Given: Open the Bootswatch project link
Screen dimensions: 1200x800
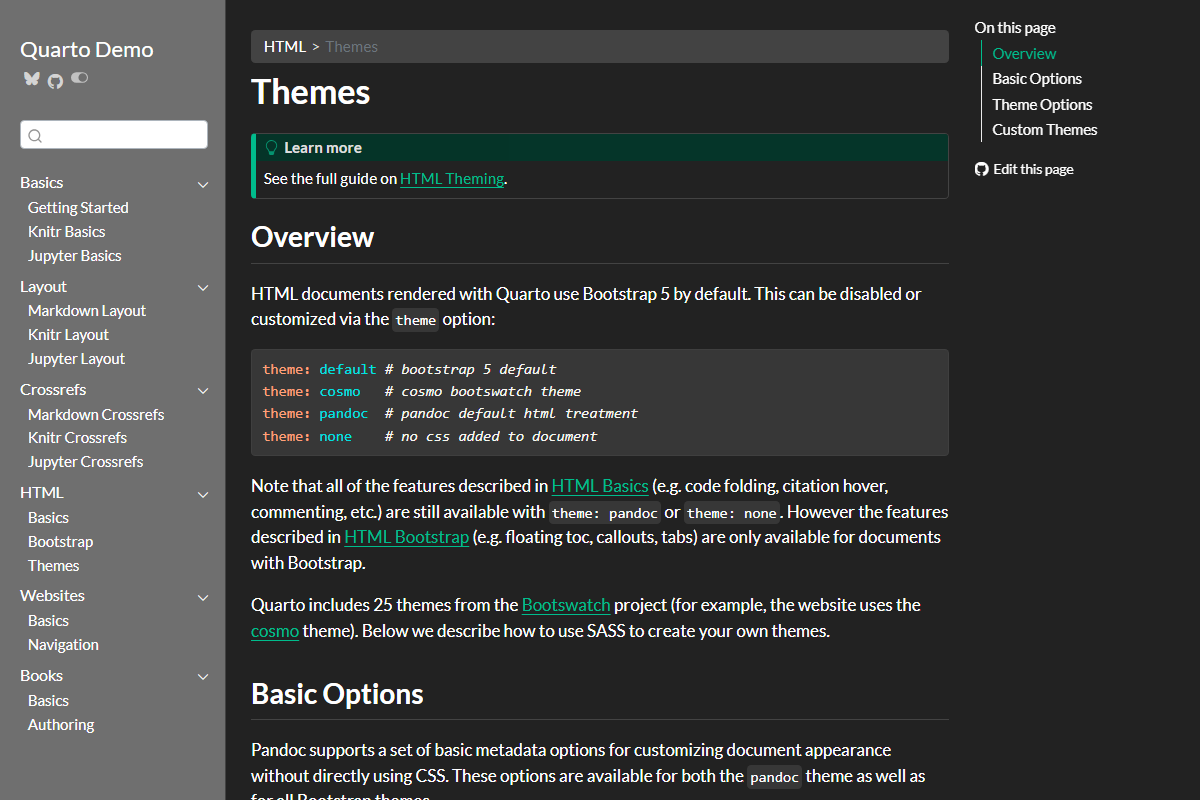Looking at the screenshot, I should click(566, 604).
